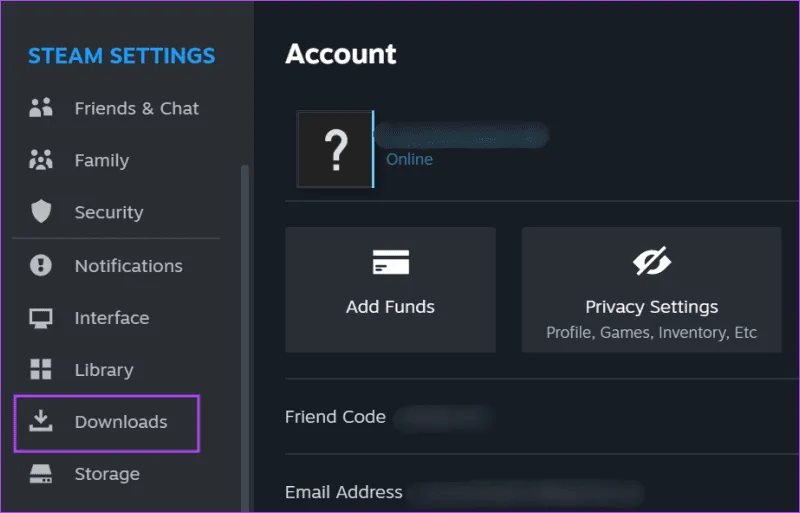Click the Security shield icon
The height and width of the screenshot is (513, 800).
41,212
